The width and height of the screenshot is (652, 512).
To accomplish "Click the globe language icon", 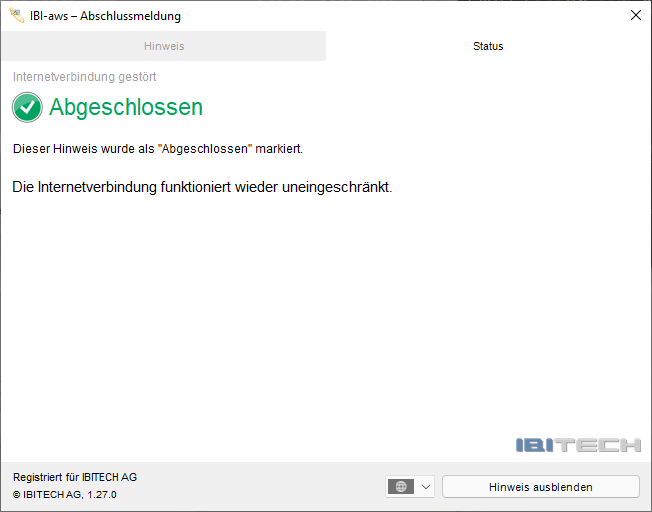I will 401,487.
